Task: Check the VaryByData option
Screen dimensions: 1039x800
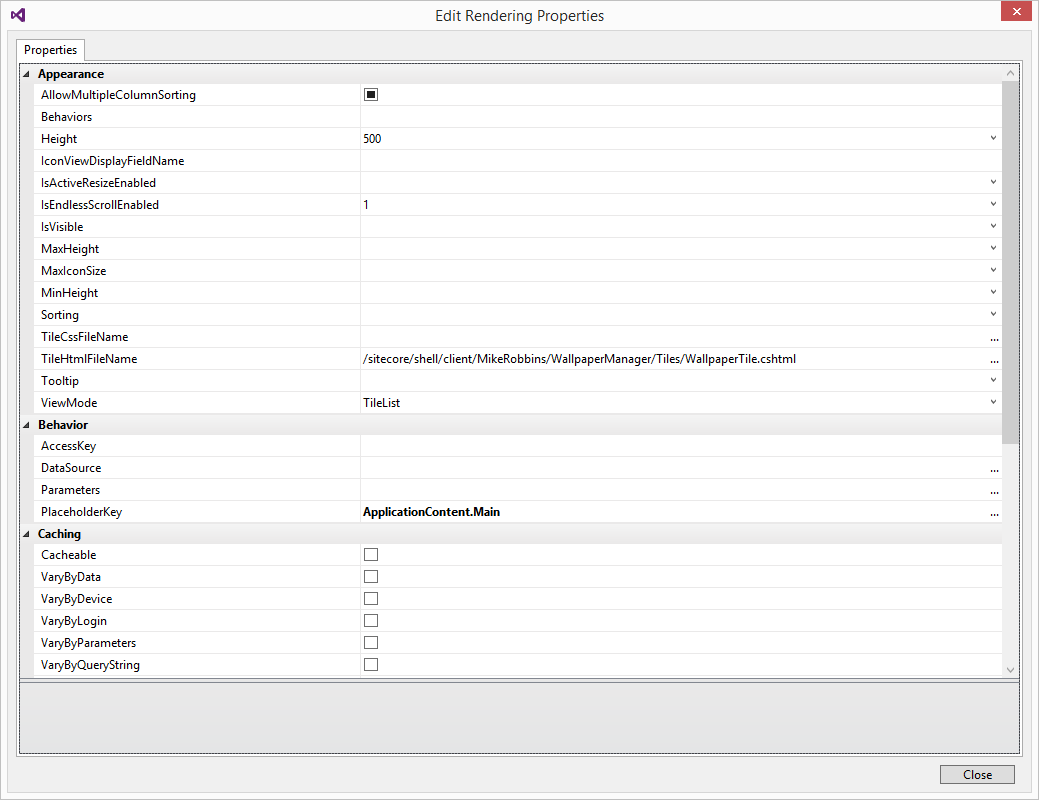Action: pyautogui.click(x=371, y=577)
